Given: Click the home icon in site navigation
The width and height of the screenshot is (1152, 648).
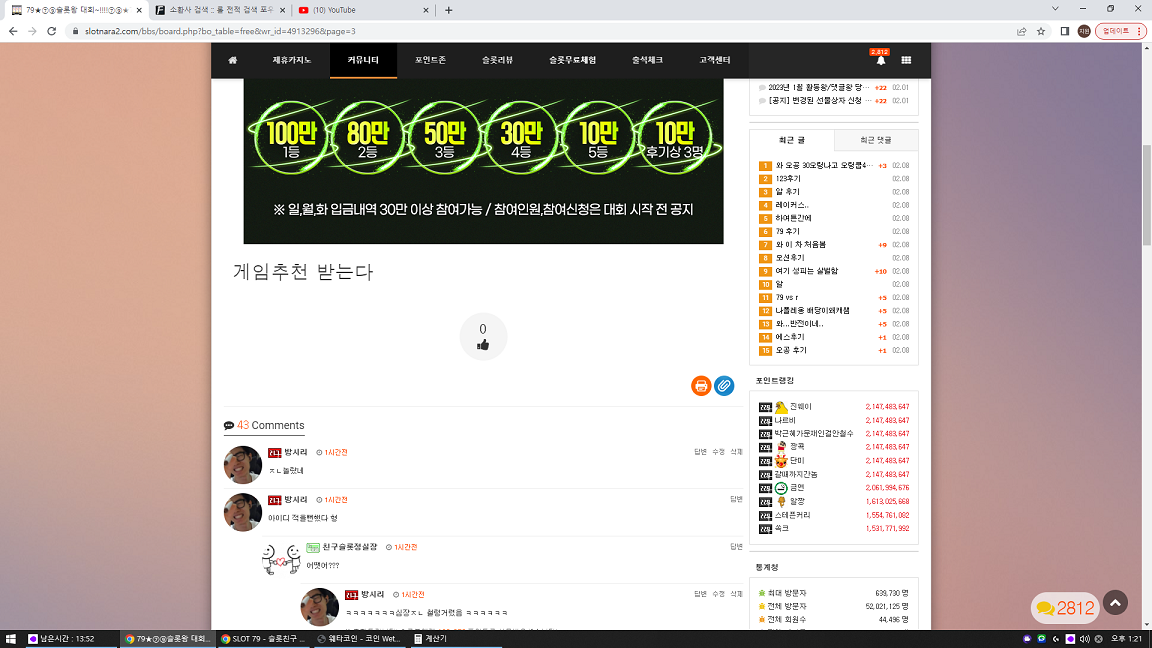Looking at the screenshot, I should (233, 60).
